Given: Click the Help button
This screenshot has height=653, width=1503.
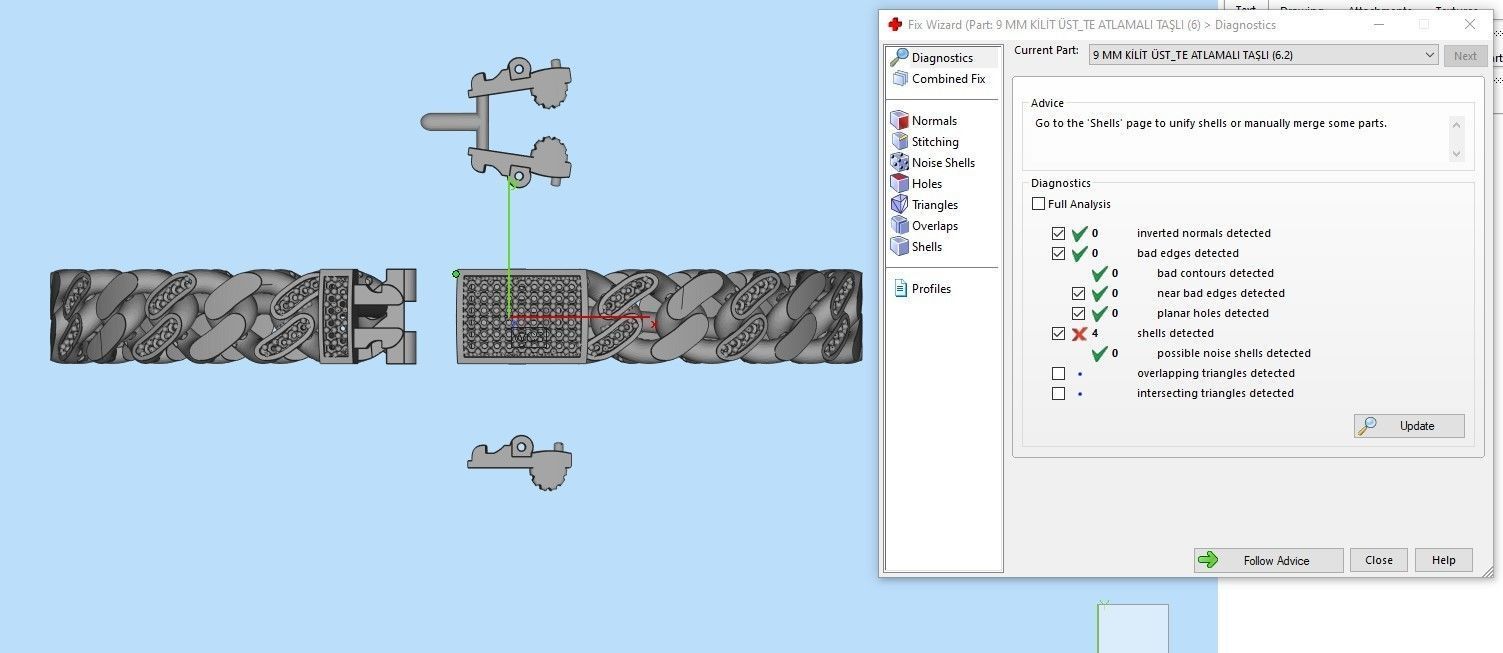Looking at the screenshot, I should [x=1443, y=561].
